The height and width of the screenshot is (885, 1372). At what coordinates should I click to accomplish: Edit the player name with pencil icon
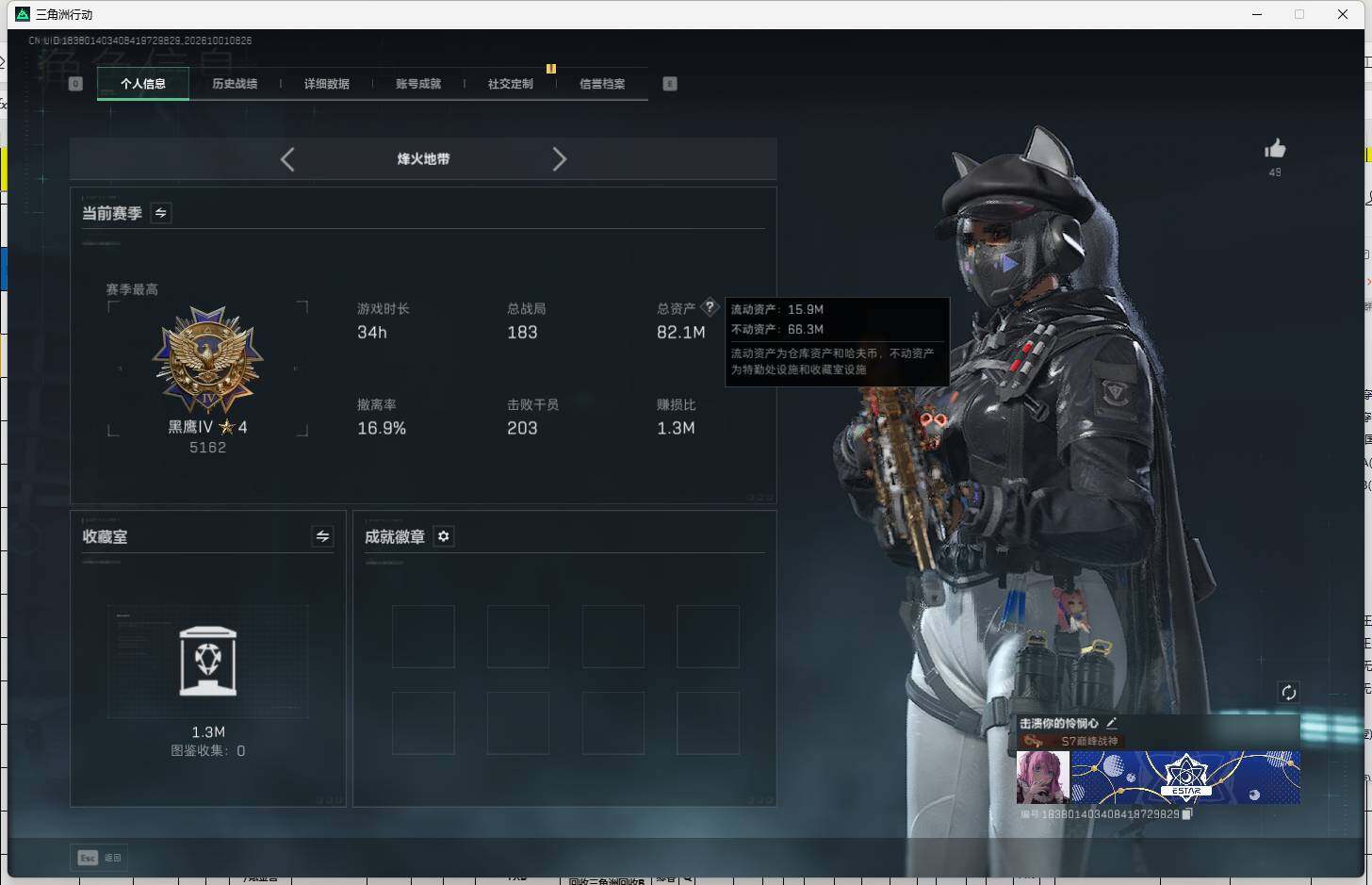click(1111, 723)
